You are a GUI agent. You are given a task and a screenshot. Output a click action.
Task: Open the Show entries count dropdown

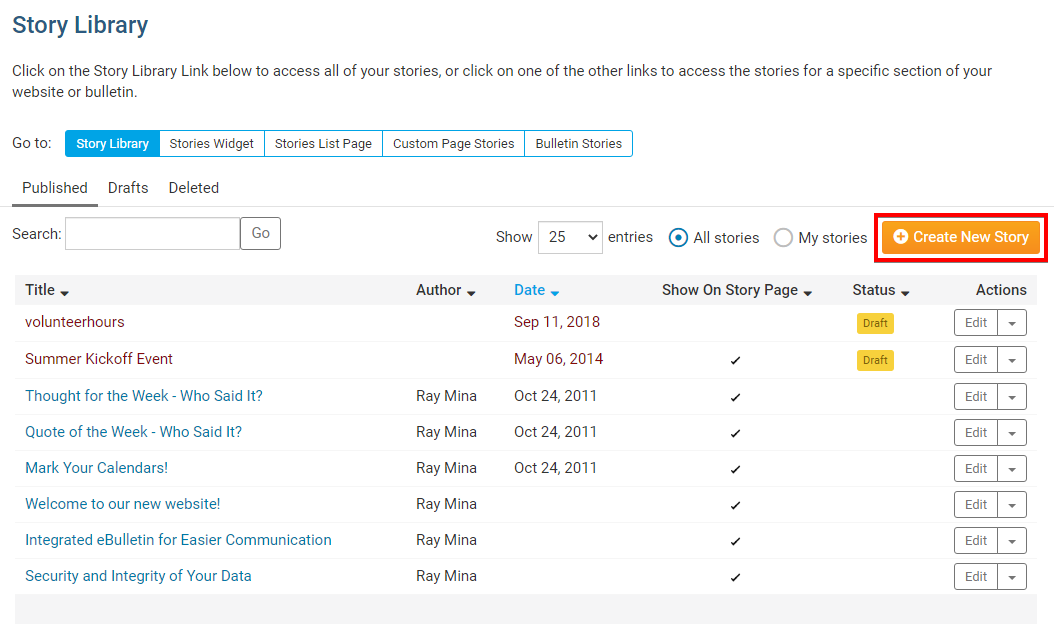[x=570, y=237]
